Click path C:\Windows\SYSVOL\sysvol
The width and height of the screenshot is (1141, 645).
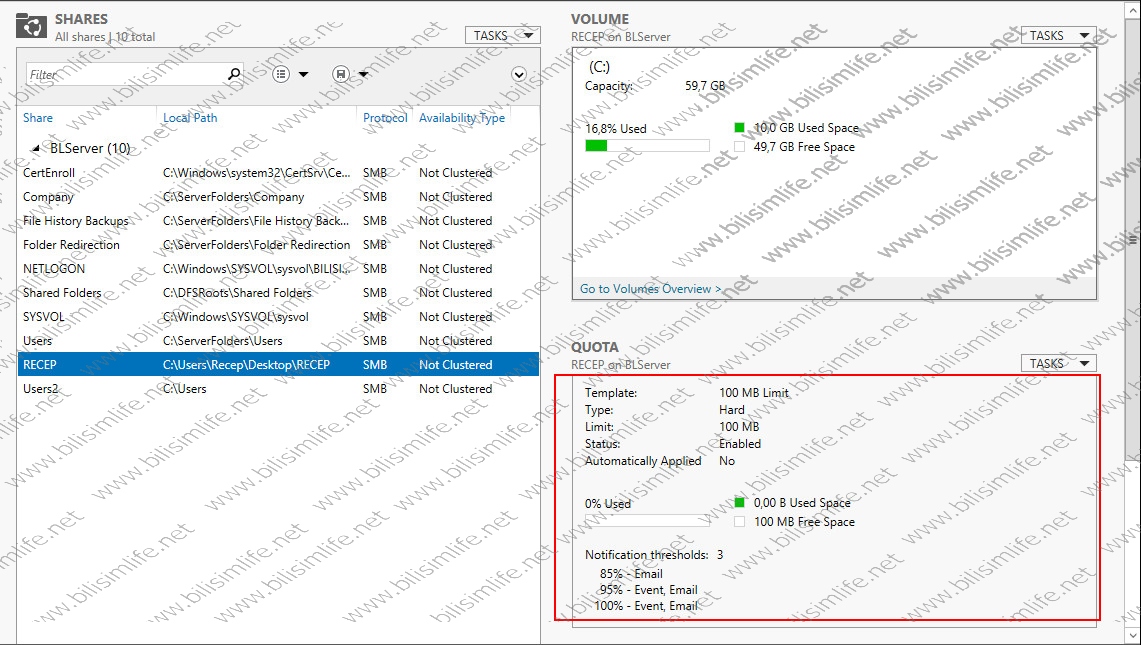coord(236,317)
